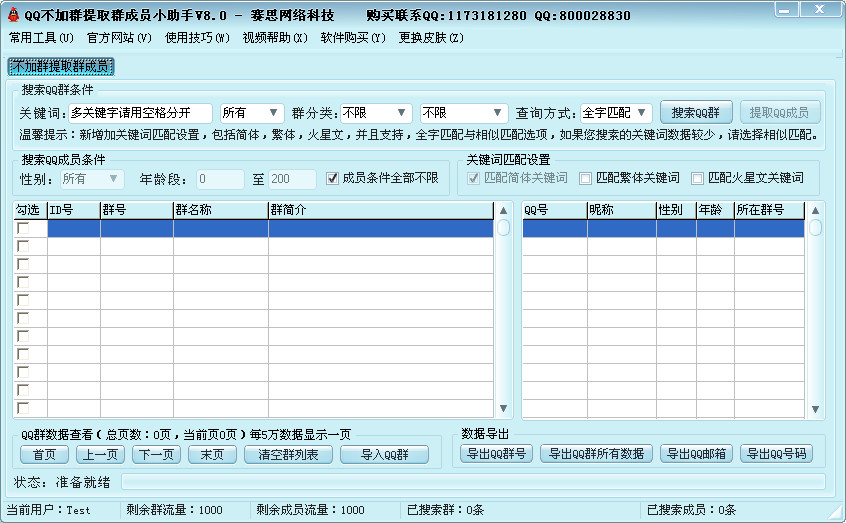Go to 首页 first page
846x523 pixels.
pyautogui.click(x=44, y=454)
